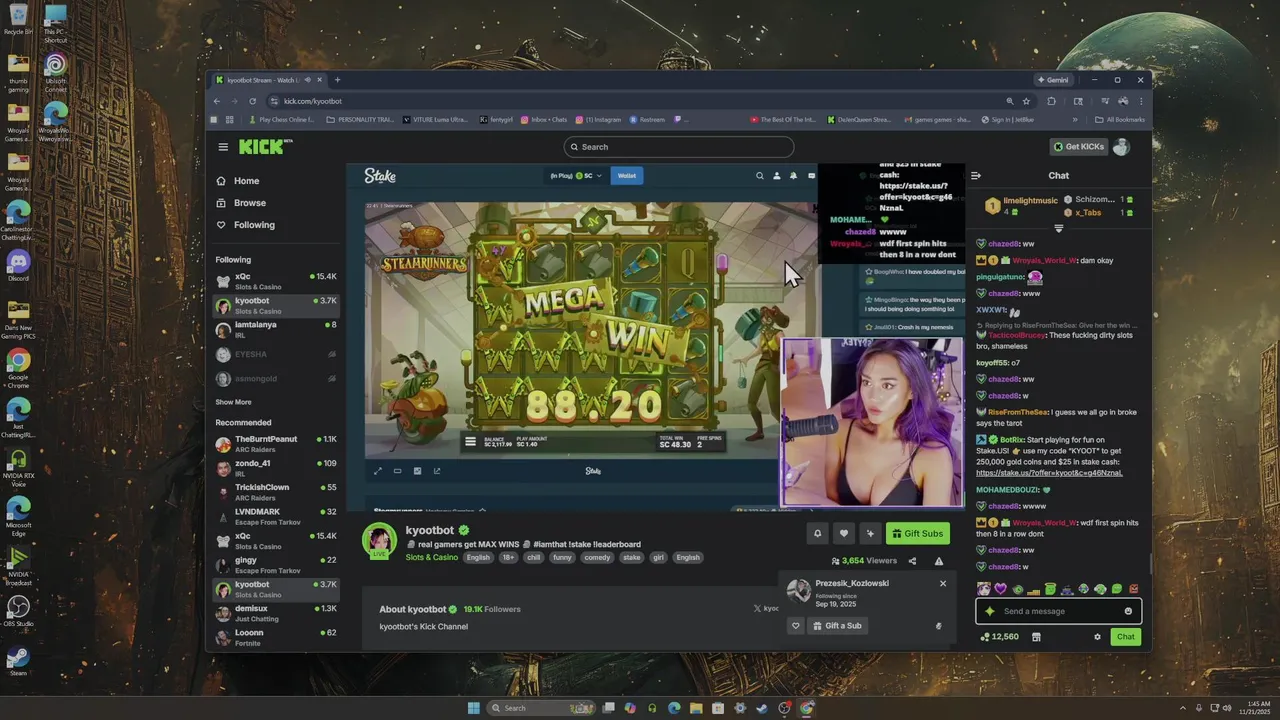Screen dimensions: 1280x720
Task: Click the comedy tag
Action: pyautogui.click(x=597, y=557)
